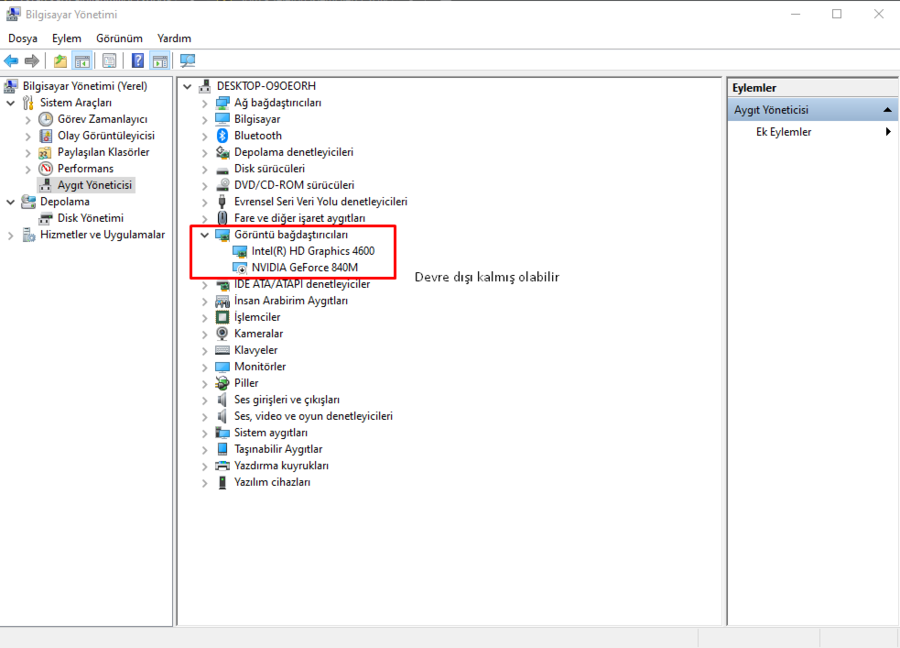Click the Back arrow toolbar icon

[11, 61]
